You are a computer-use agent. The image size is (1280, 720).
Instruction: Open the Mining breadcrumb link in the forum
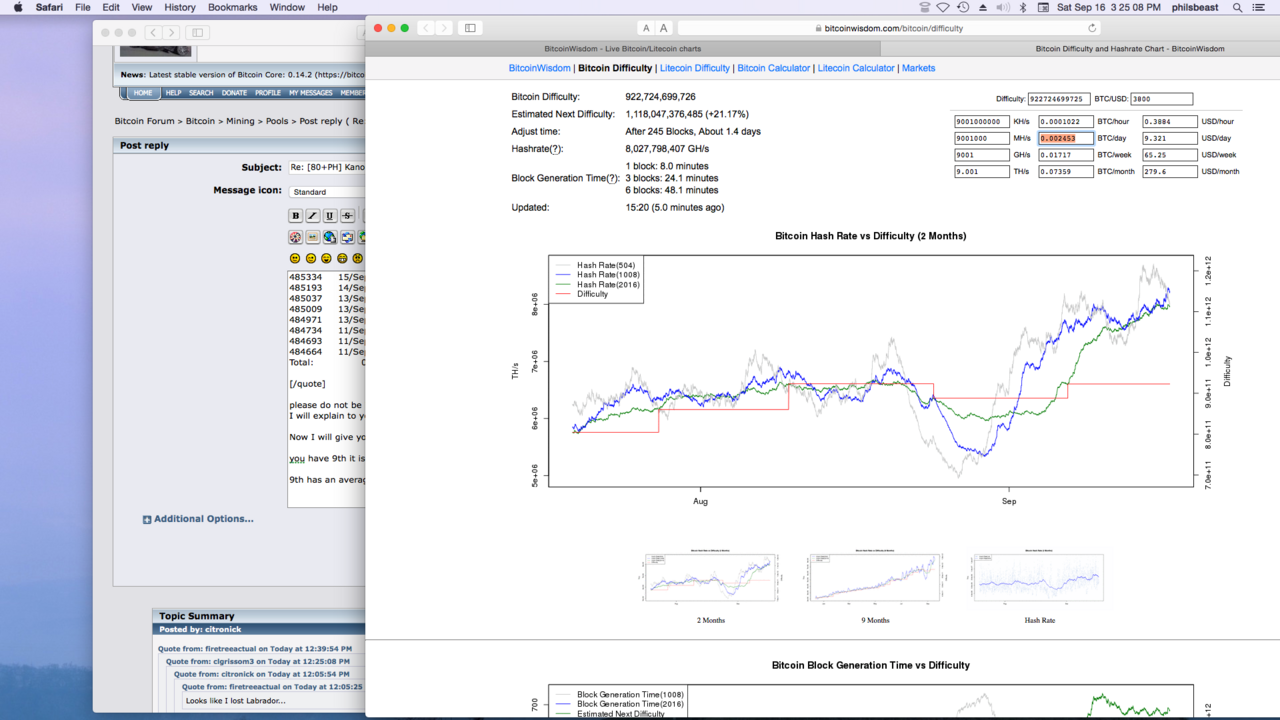click(240, 121)
